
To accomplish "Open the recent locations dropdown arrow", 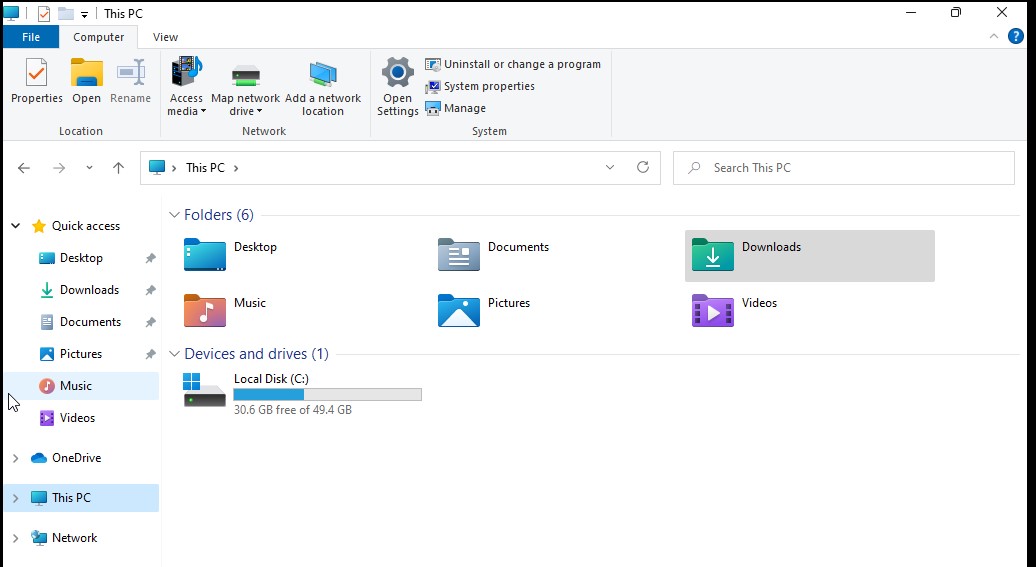I will [89, 168].
